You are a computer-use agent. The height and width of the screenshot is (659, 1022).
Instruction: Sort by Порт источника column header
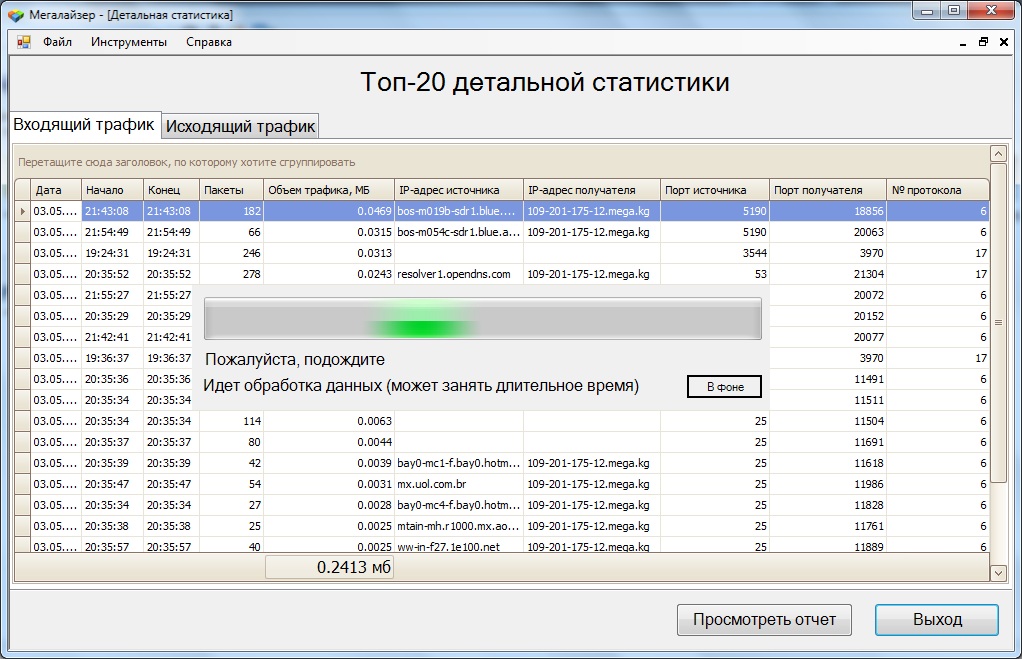[x=715, y=190]
